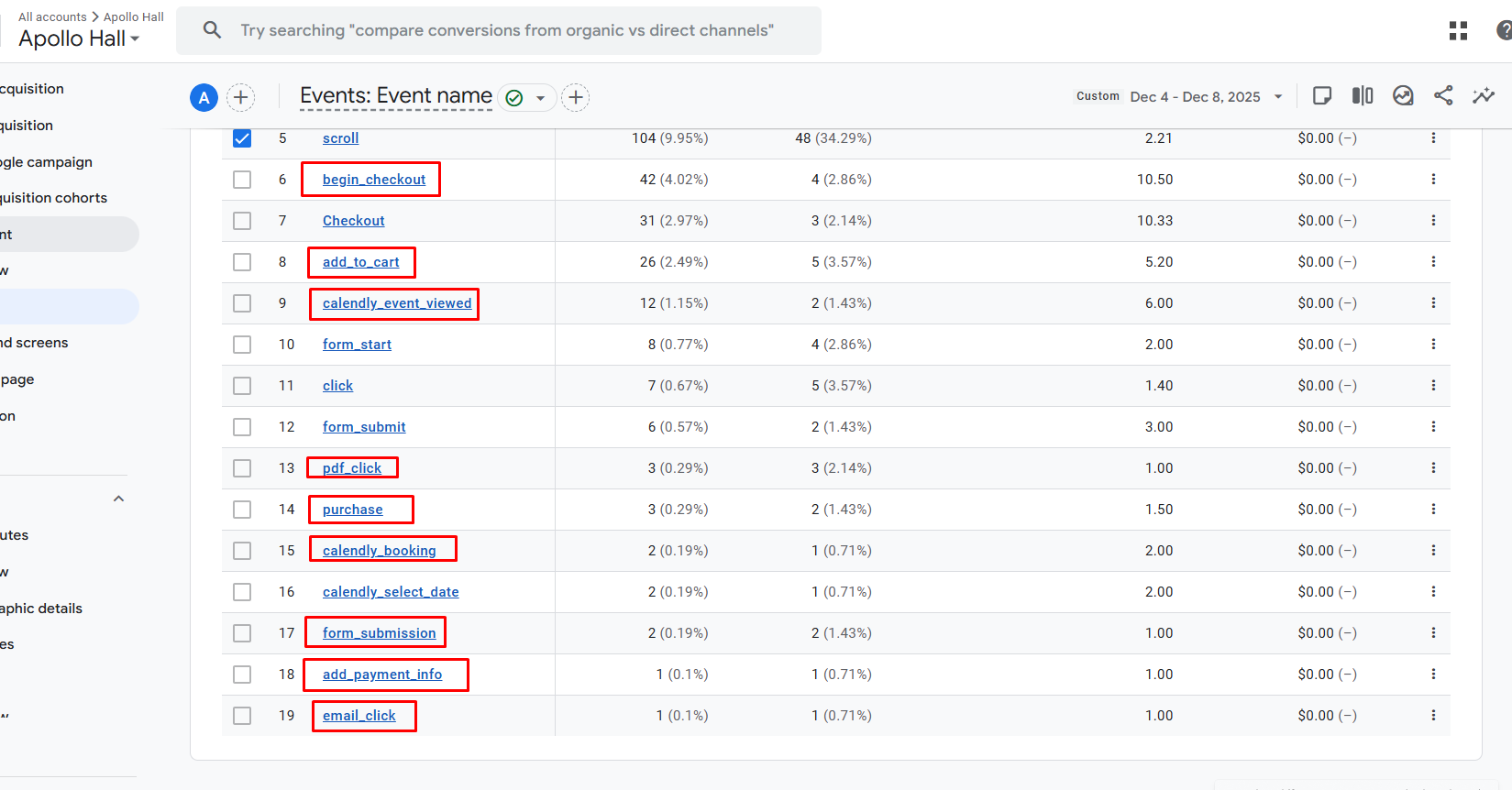This screenshot has width=1512, height=790.
Task: Click the Dec 4 - Dec 8, 2025 date range
Action: click(x=1195, y=97)
